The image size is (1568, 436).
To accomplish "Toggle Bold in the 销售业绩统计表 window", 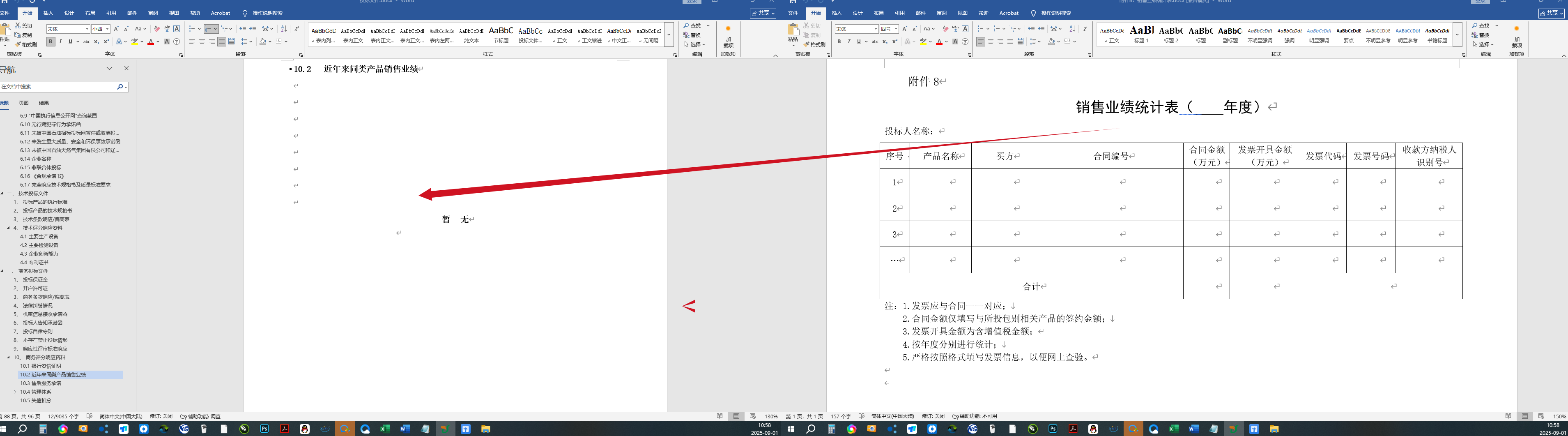I will [x=839, y=42].
